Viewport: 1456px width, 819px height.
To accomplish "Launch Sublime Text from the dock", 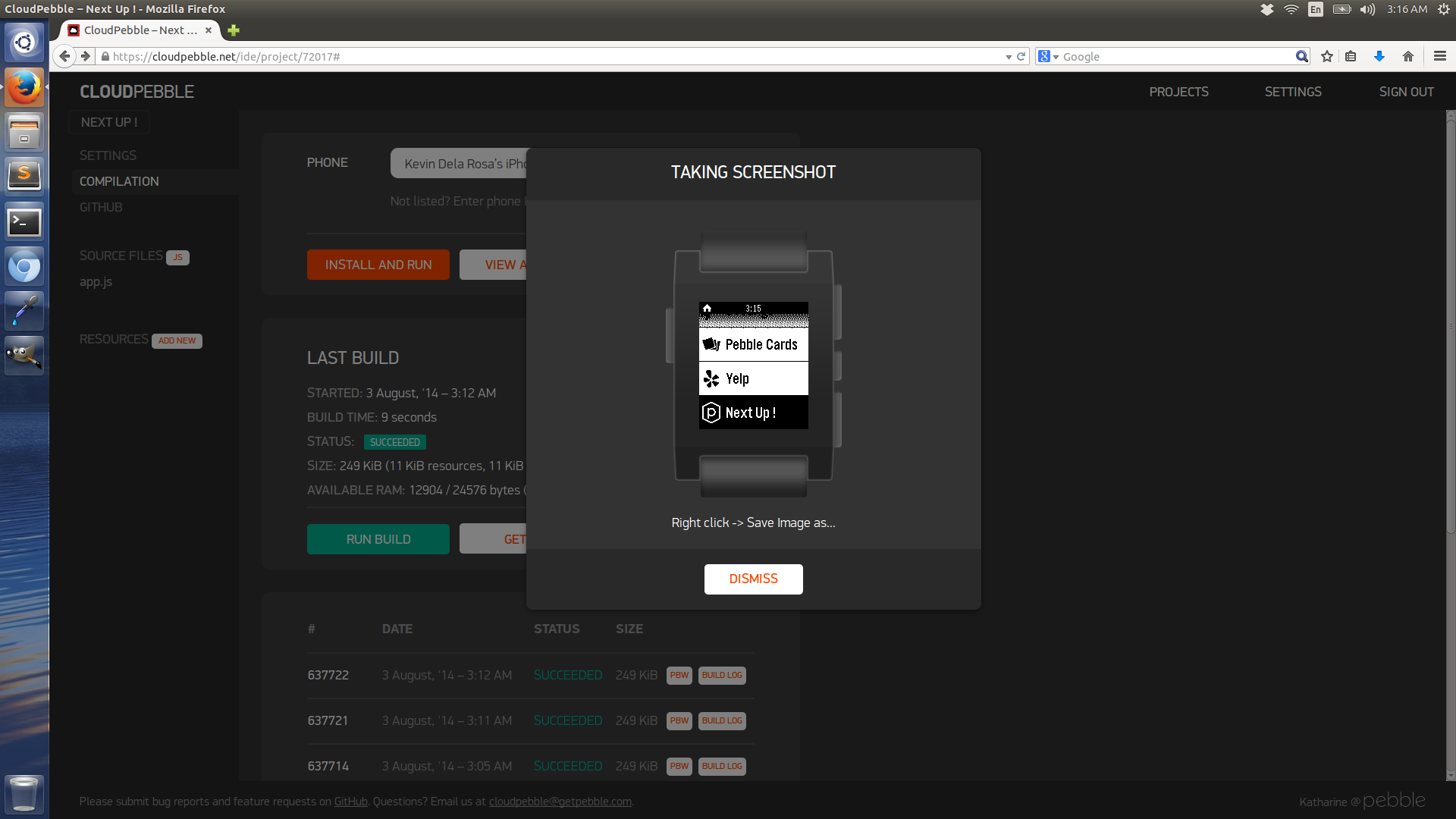I will [24, 175].
